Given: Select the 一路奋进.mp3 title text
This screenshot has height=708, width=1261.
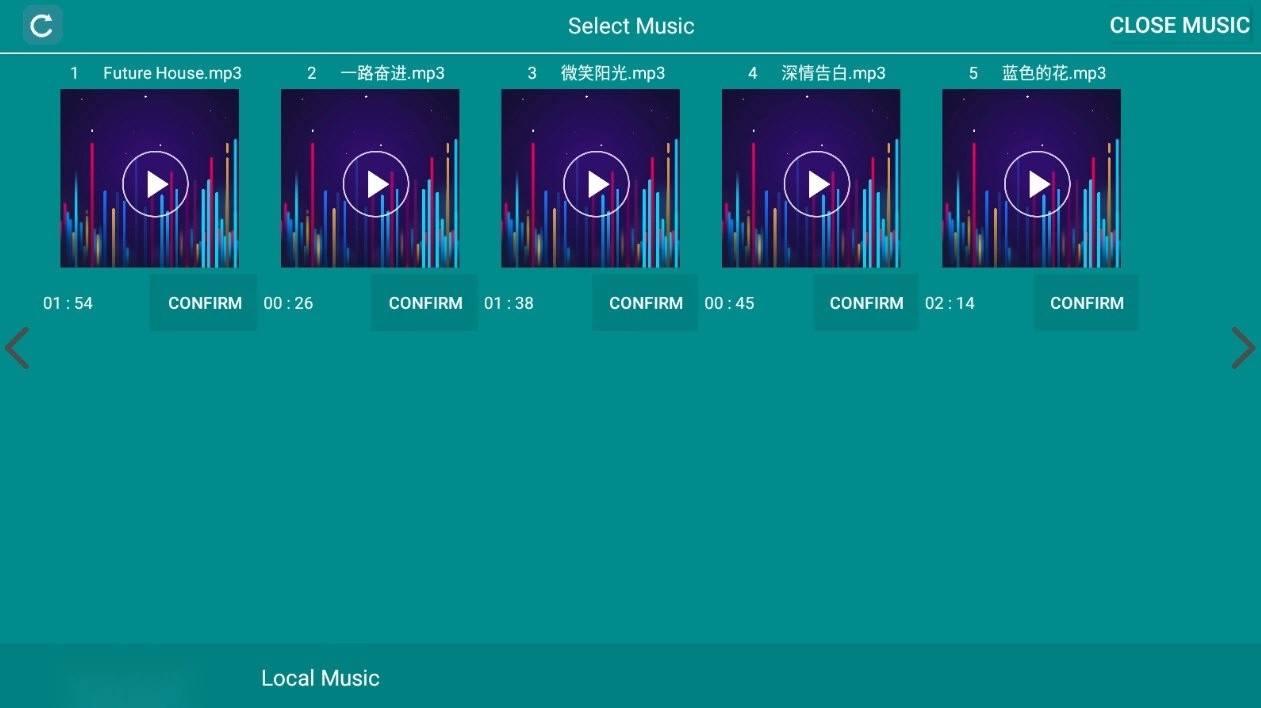Looking at the screenshot, I should point(392,73).
